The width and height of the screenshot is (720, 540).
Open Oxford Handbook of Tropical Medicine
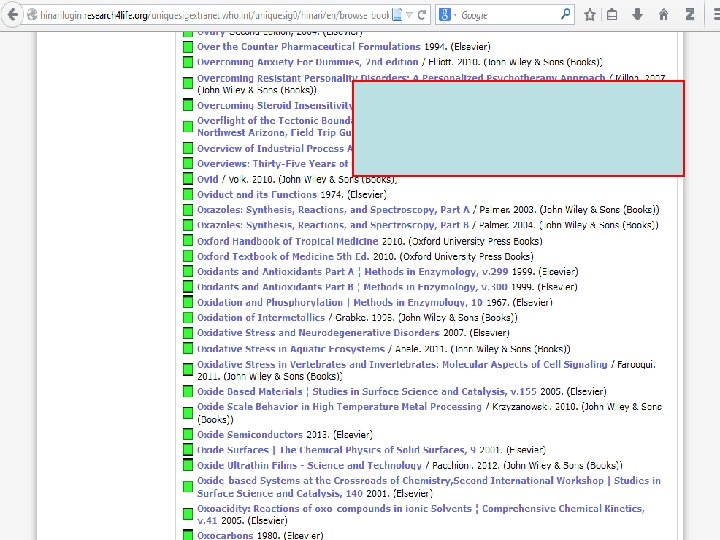coord(288,241)
